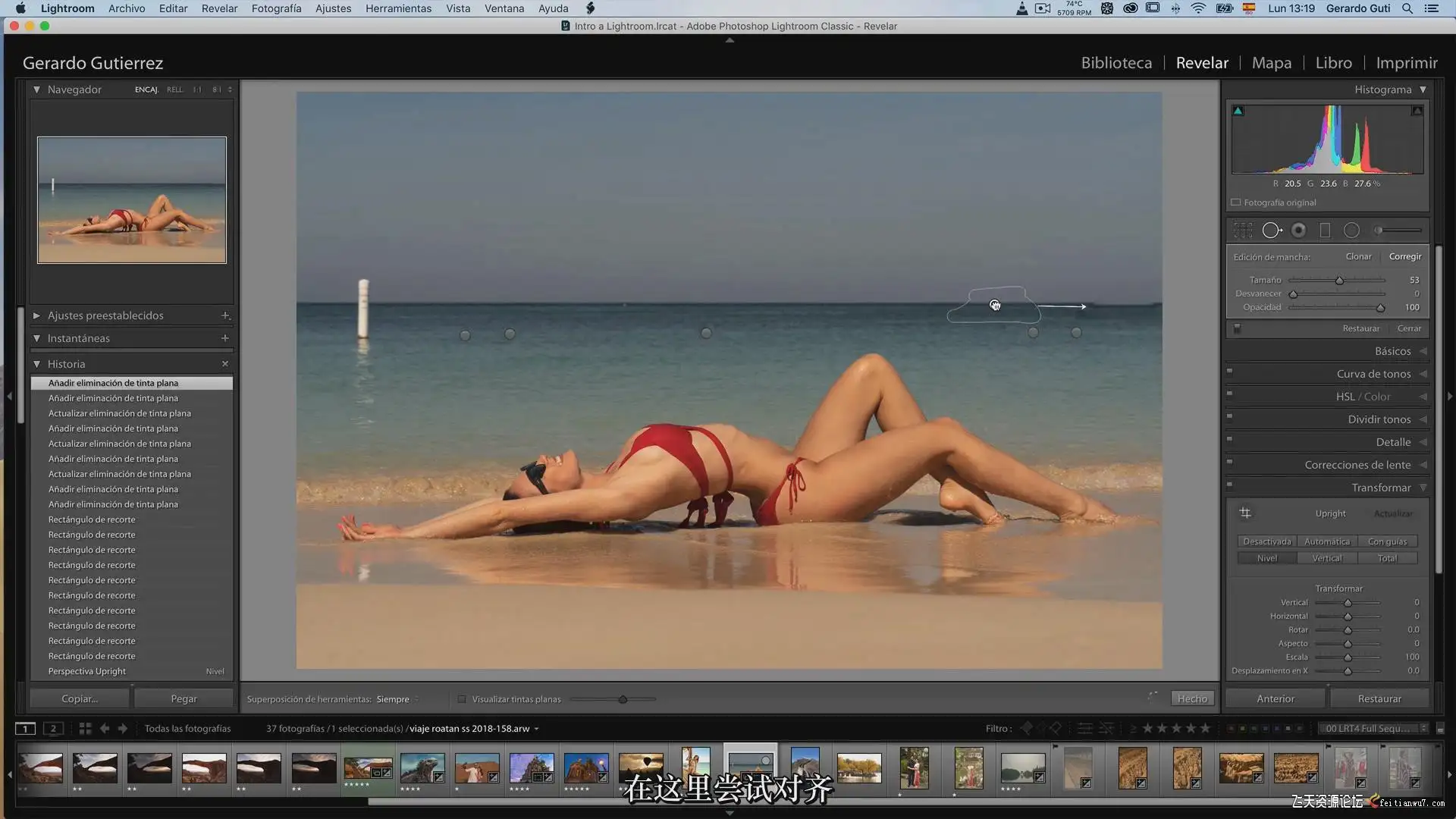Viewport: 1456px width, 819px height.
Task: Toggle the Curva de tonos panel switch
Action: pyautogui.click(x=1230, y=372)
